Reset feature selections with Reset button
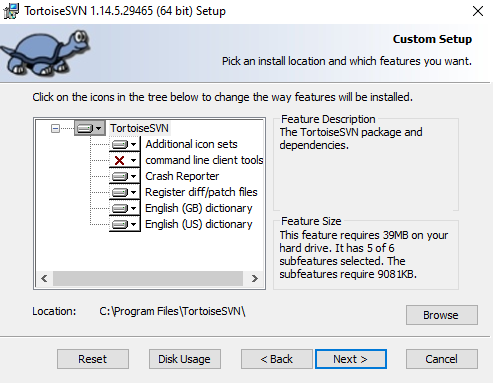The width and height of the screenshot is (493, 383). tap(93, 359)
